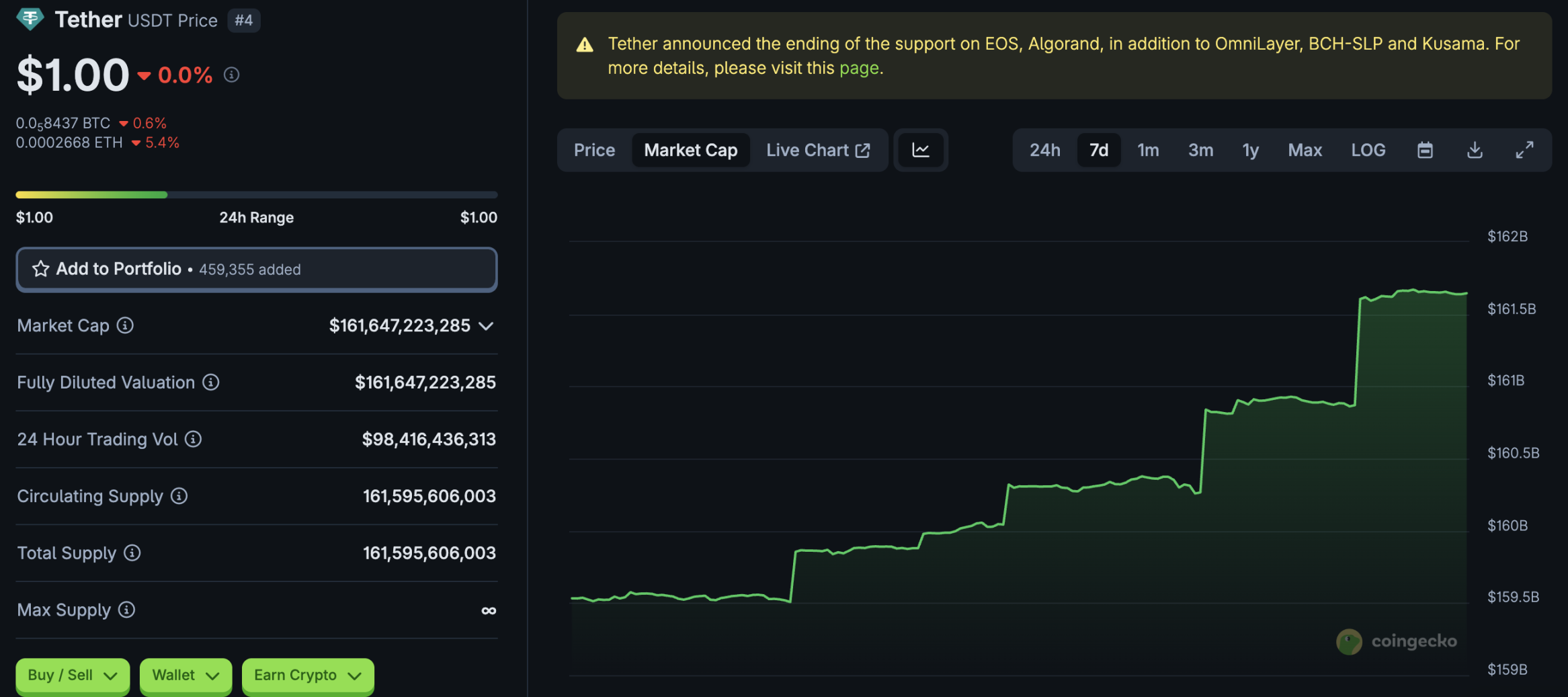
Task: Click info icon next to Market Cap
Action: click(x=125, y=325)
